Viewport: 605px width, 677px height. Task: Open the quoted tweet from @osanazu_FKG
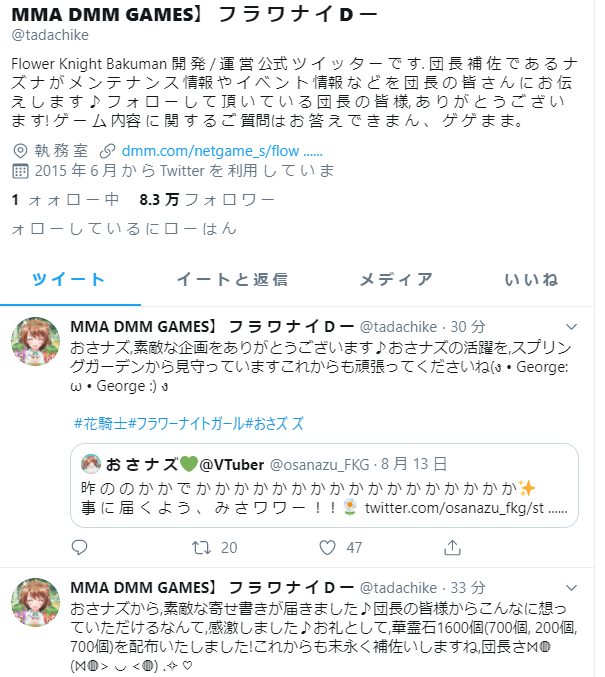point(324,485)
